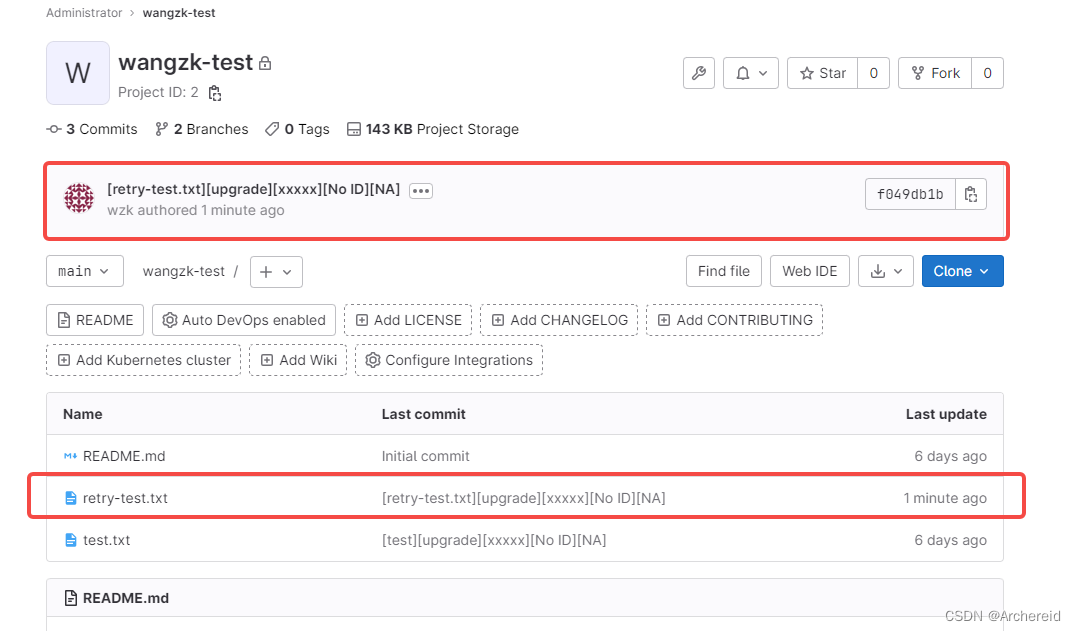Open the main branch selector dropdown
This screenshot has height=631, width=1076.
pyautogui.click(x=84, y=271)
